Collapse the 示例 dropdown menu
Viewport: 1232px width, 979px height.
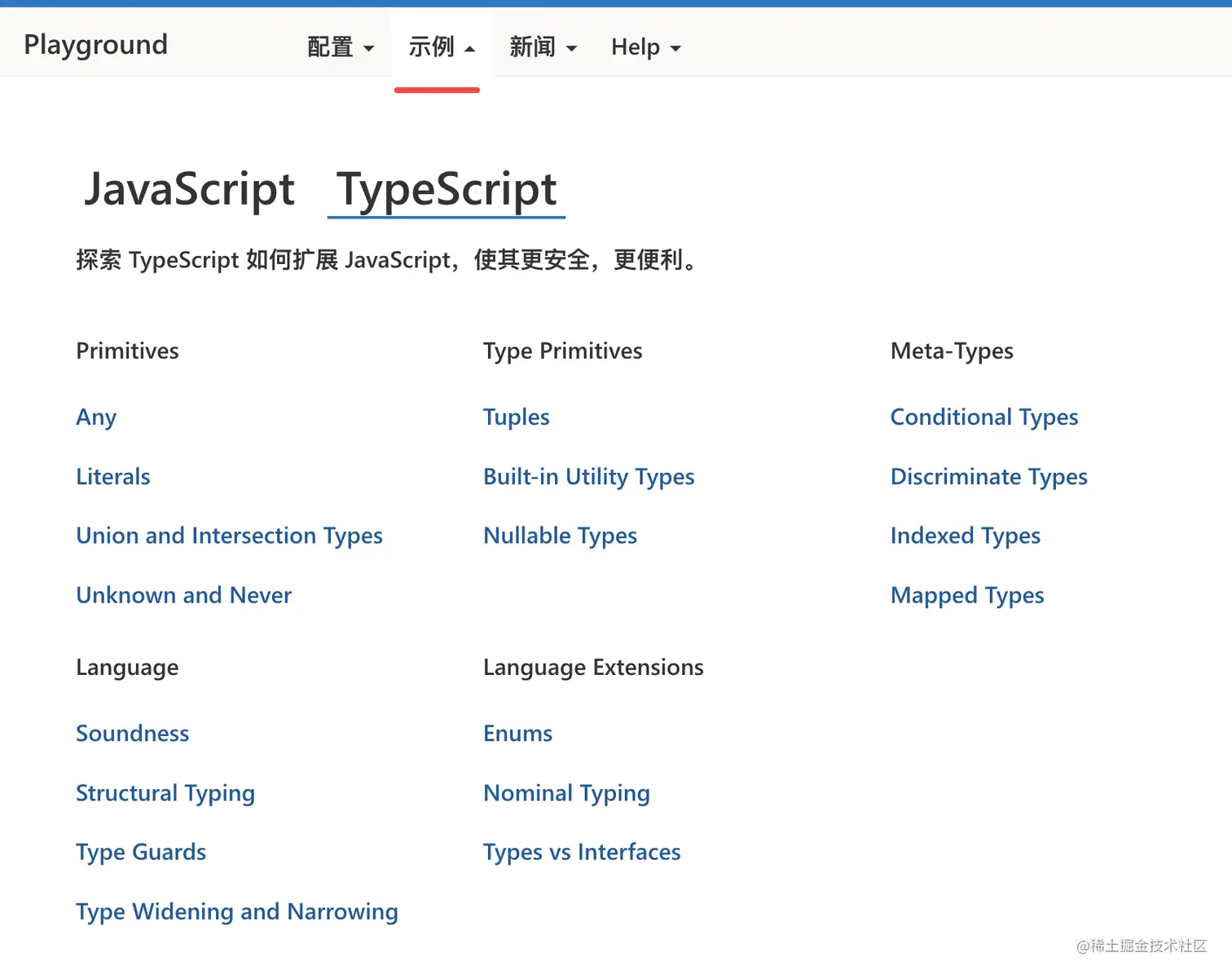coord(442,47)
